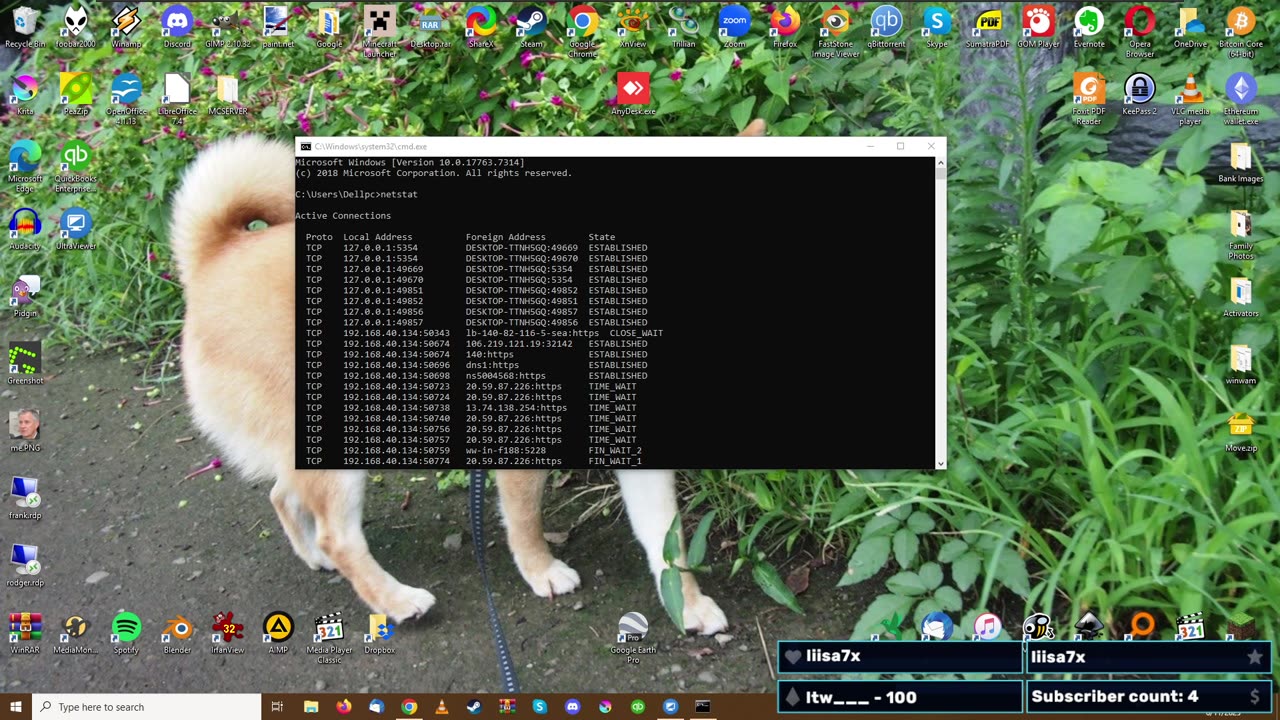
Task: Select the UltraViewer desktop icon
Action: click(x=76, y=229)
